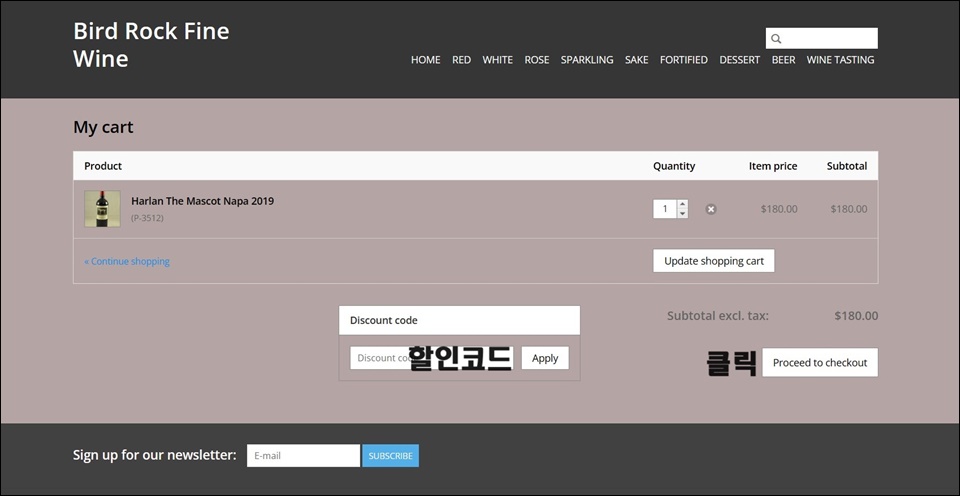The image size is (960, 496).
Task: Click the search magnifier icon
Action: pyautogui.click(x=776, y=39)
